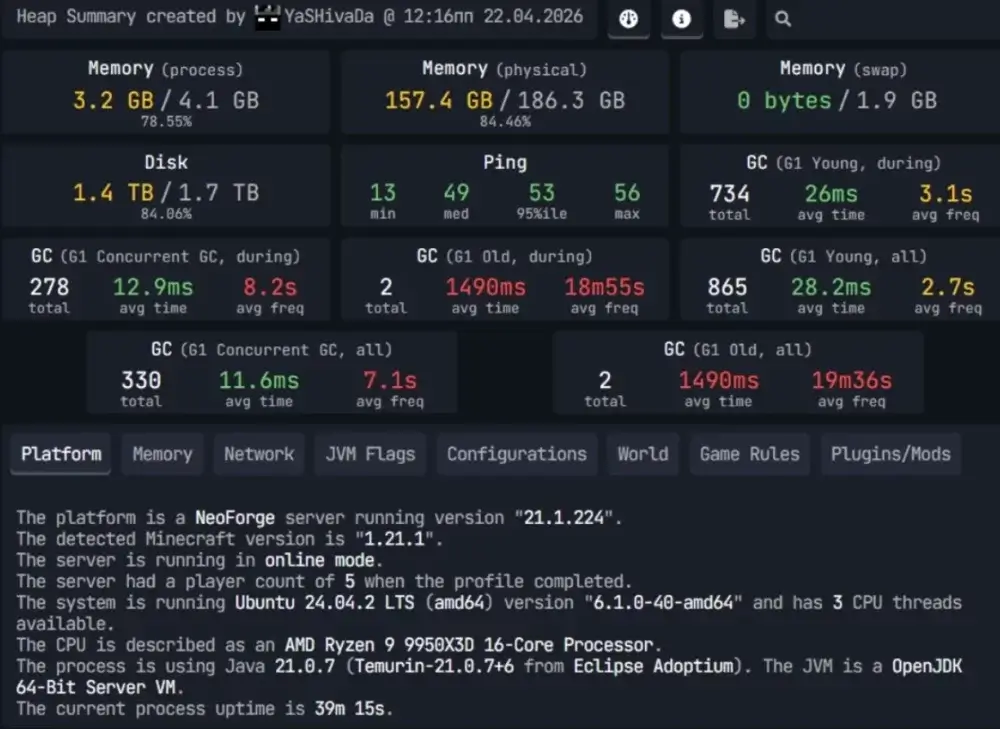Image resolution: width=1000 pixels, height=729 pixels.
Task: Select the Configurations tab
Action: tap(517, 454)
